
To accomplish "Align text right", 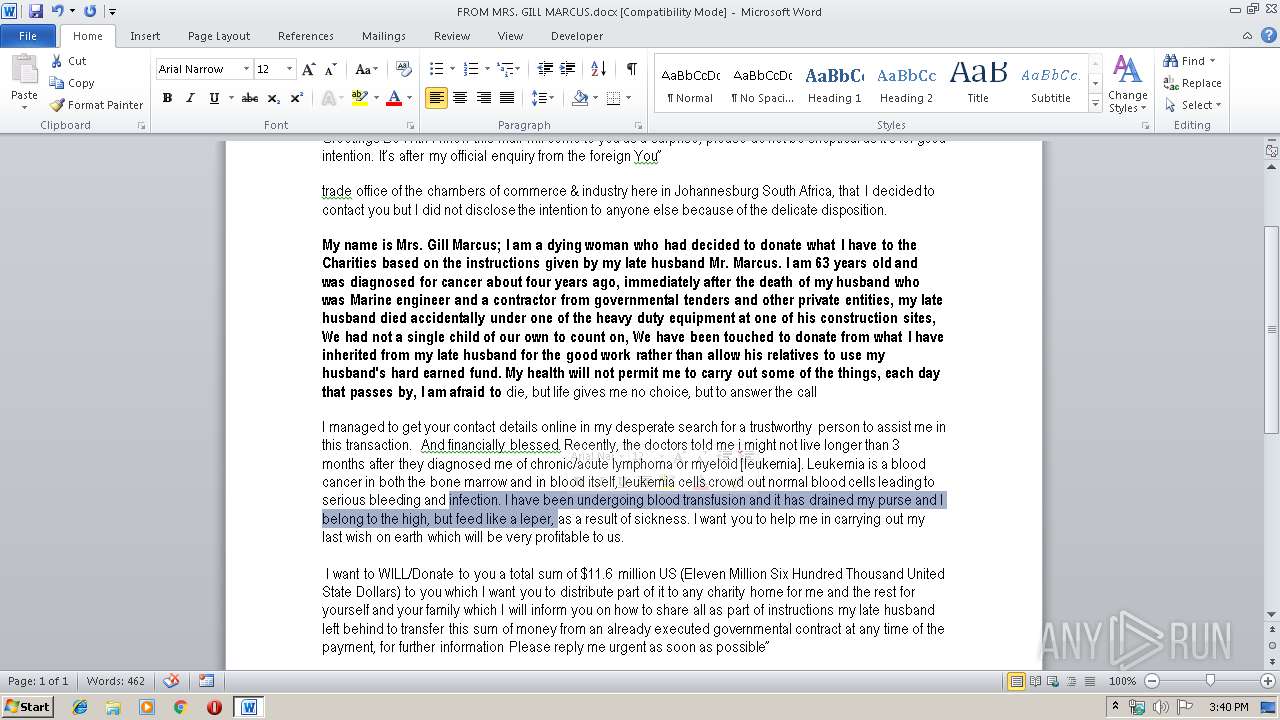I will point(483,98).
